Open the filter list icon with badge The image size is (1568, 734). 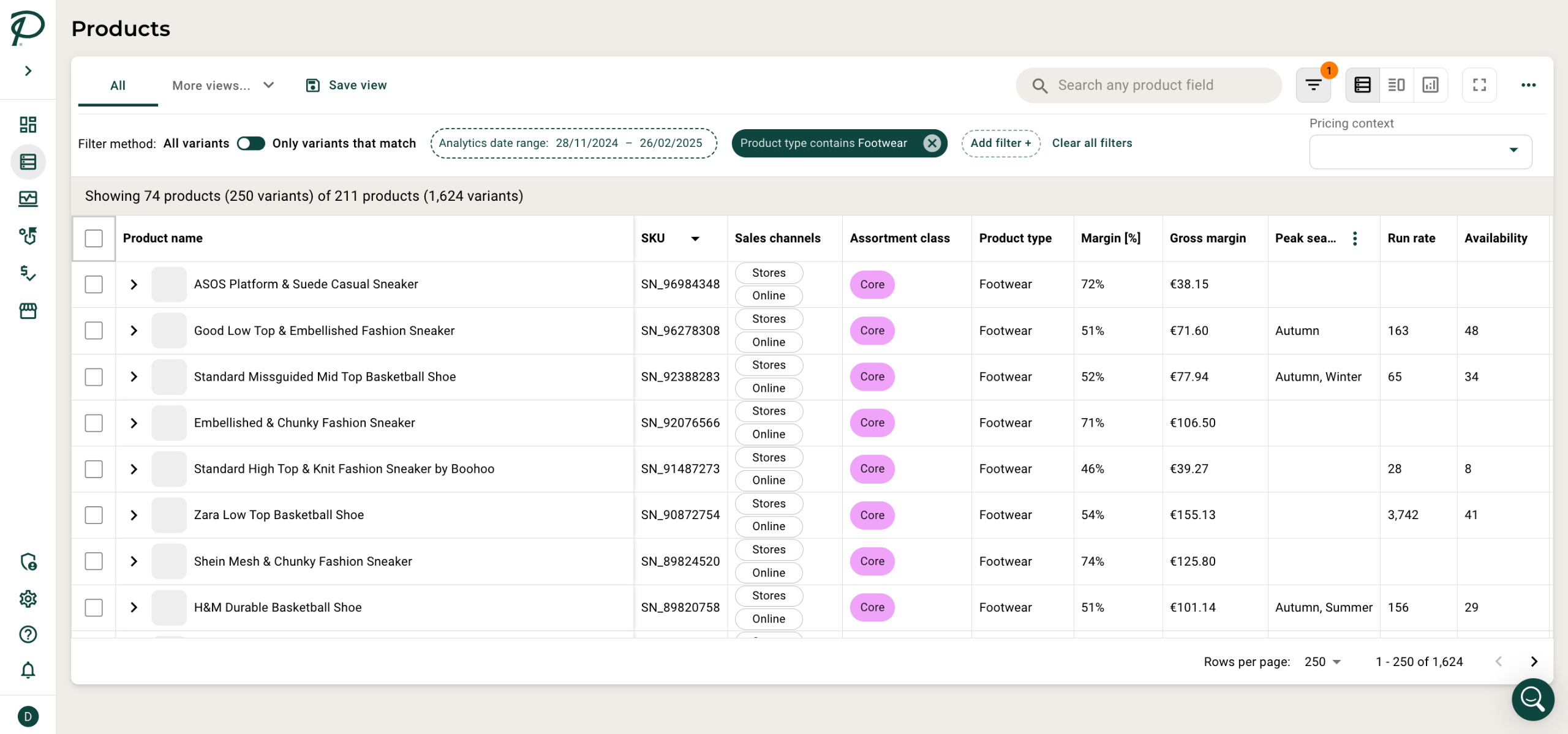1313,85
